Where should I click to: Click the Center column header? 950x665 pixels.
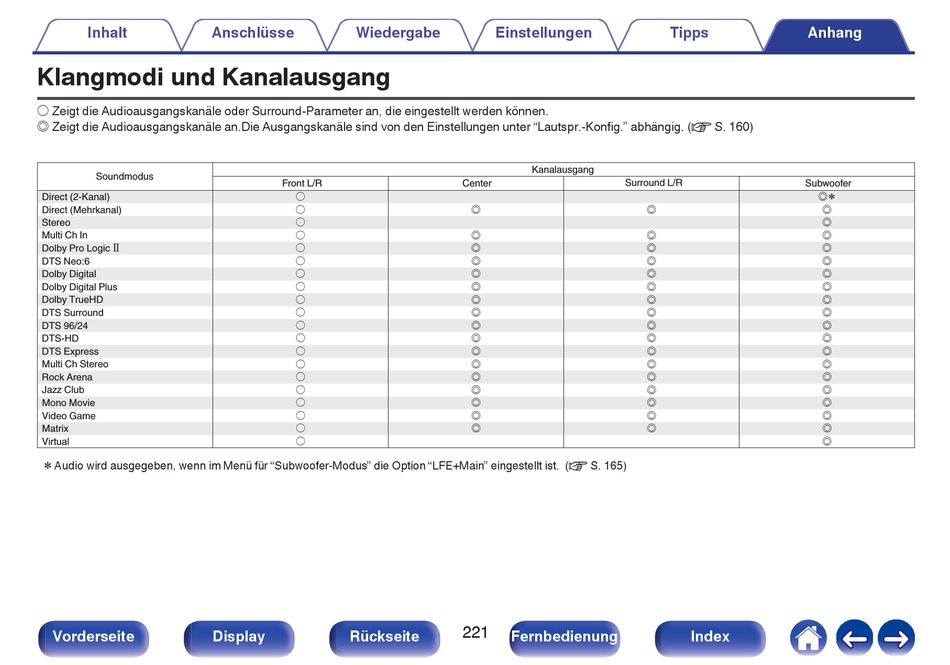point(476,183)
